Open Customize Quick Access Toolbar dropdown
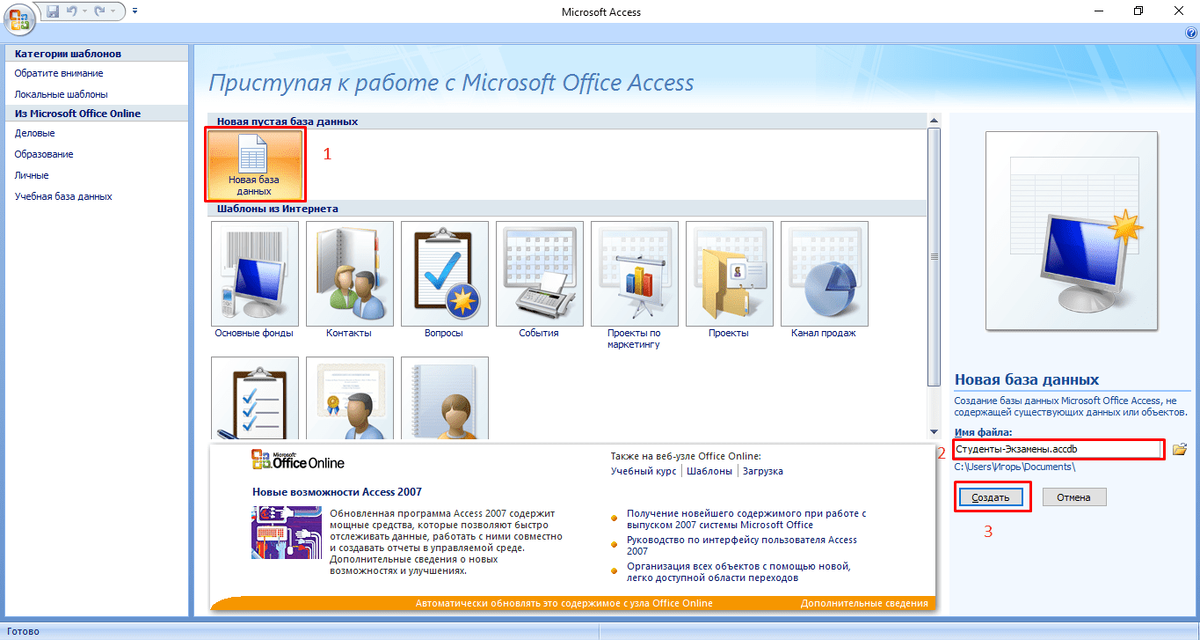The image size is (1200, 640). 135,11
